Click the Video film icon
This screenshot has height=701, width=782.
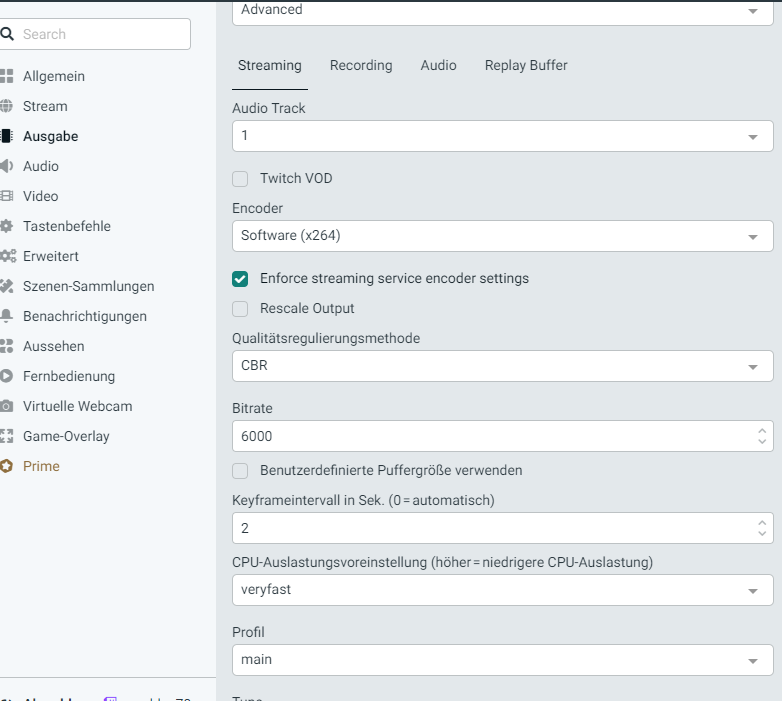coord(6,196)
